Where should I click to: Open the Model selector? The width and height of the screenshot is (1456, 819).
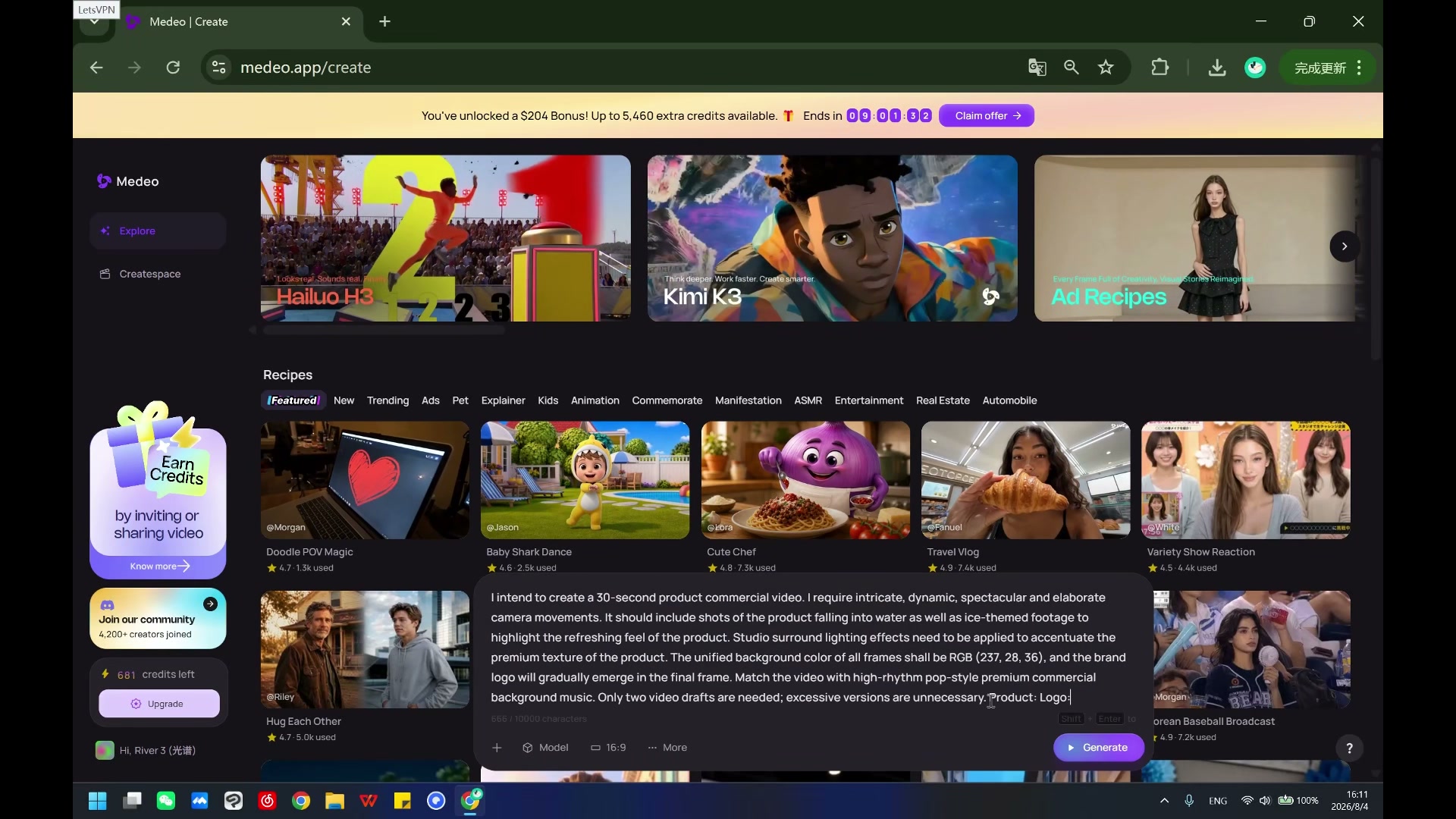pyautogui.click(x=545, y=748)
